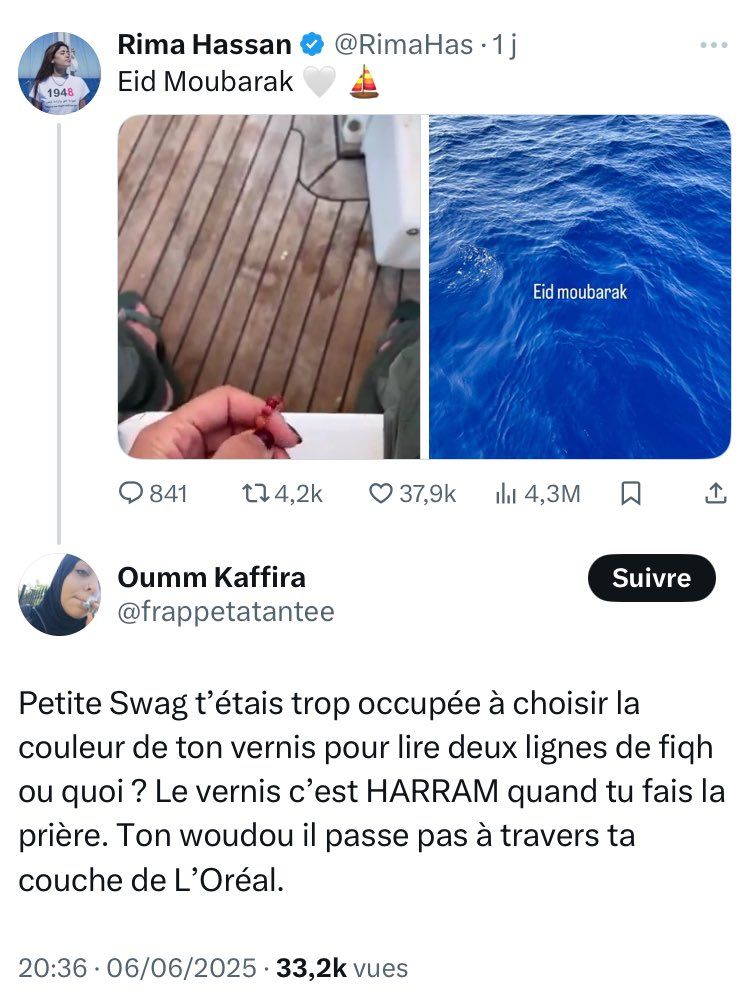This screenshot has width=750, height=996.
Task: Click the reply speech bubble icon
Action: [x=132, y=493]
